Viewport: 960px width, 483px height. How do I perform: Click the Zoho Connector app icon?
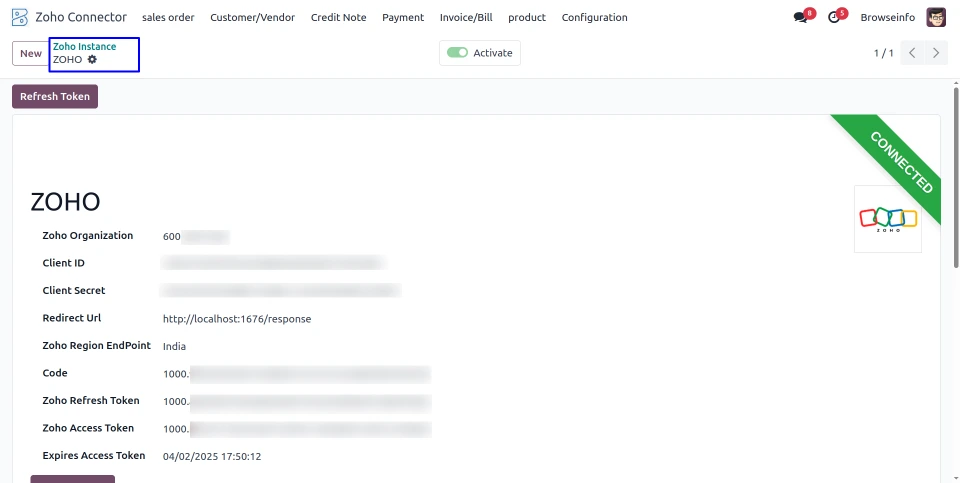pyautogui.click(x=19, y=17)
